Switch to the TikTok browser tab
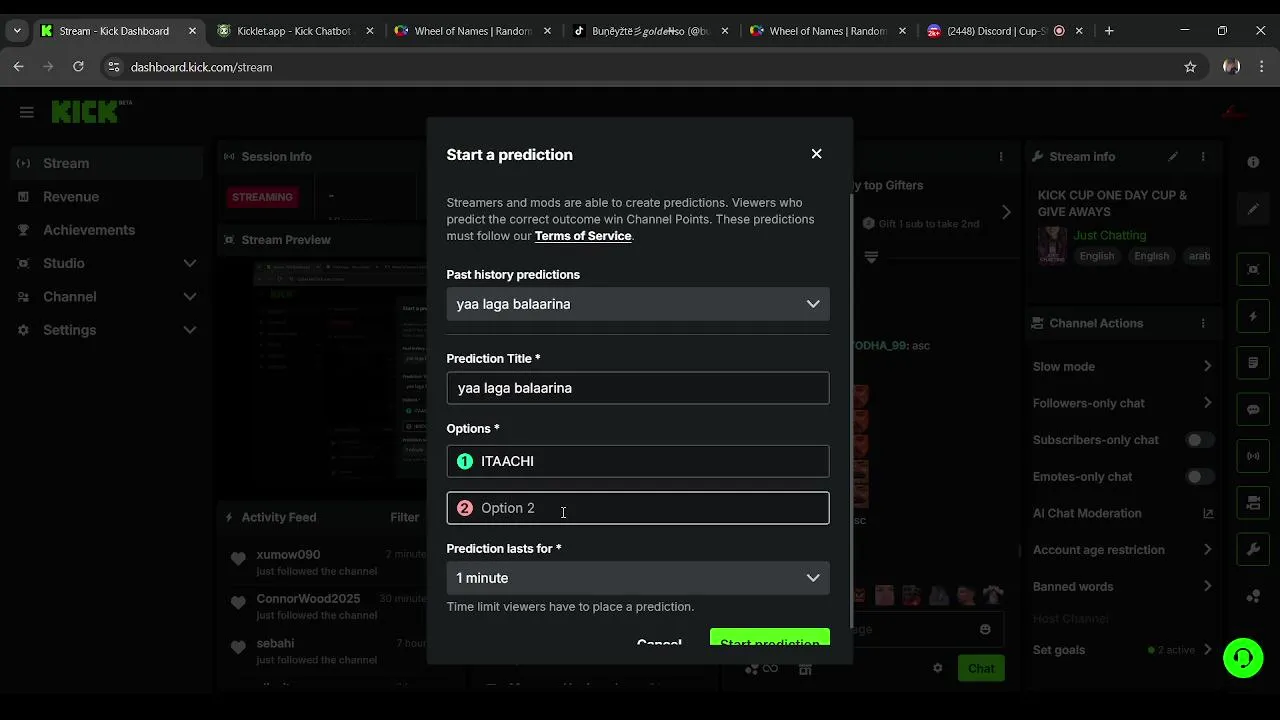The image size is (1280, 720). click(x=650, y=31)
